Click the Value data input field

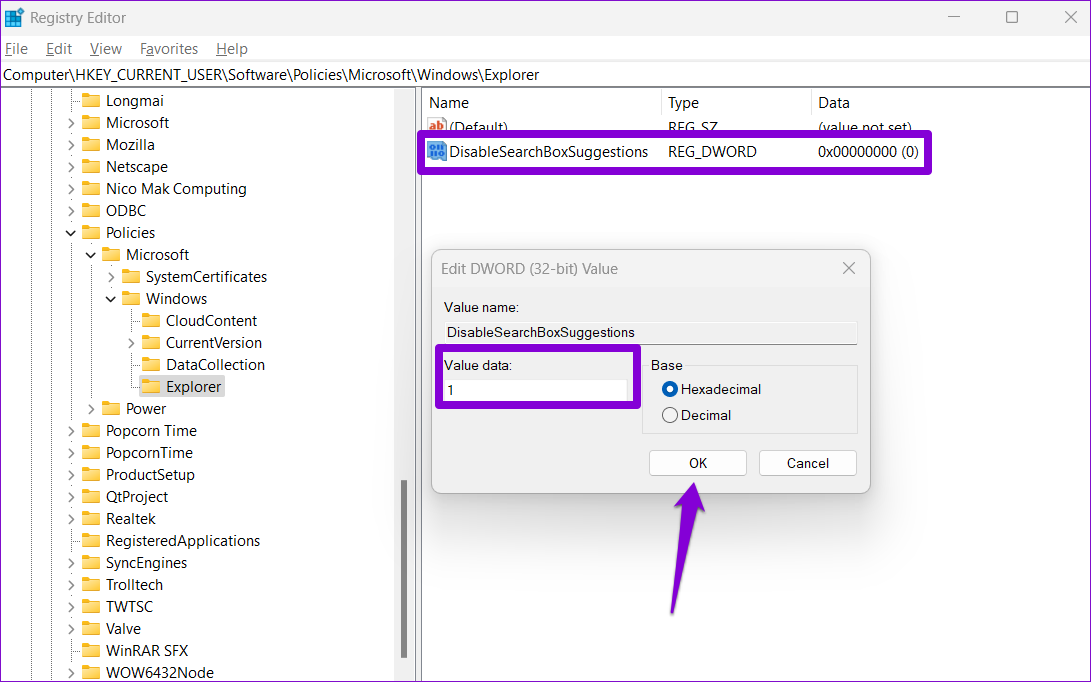point(536,390)
